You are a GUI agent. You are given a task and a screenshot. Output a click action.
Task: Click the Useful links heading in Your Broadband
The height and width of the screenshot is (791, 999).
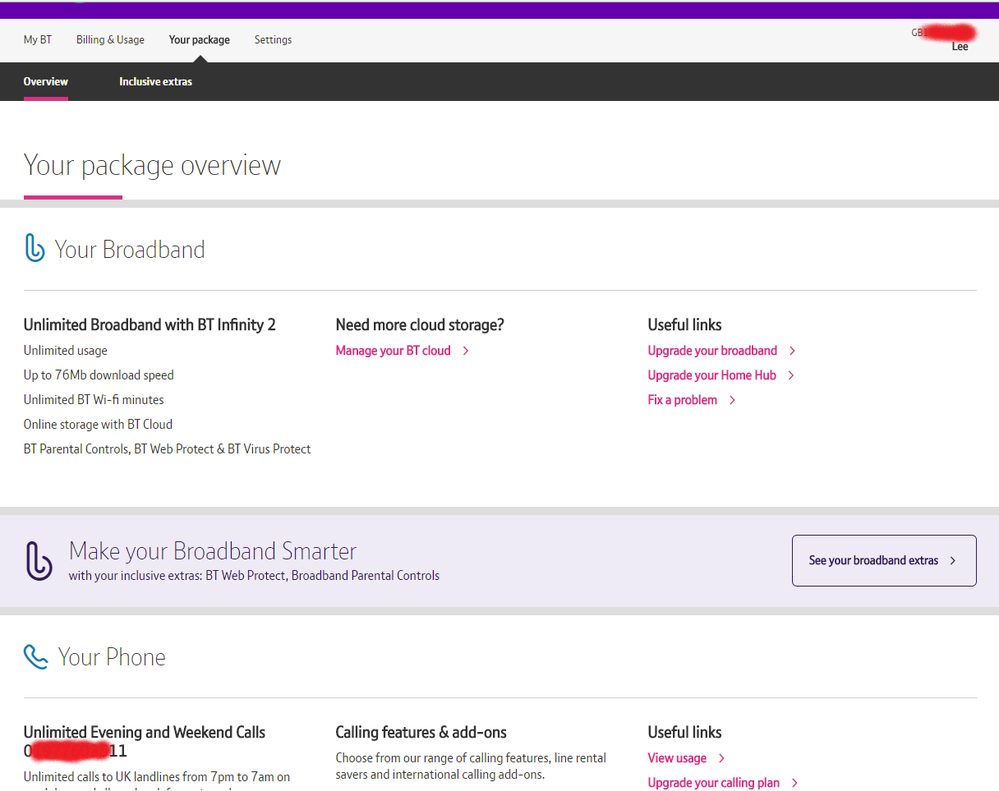[x=685, y=325]
